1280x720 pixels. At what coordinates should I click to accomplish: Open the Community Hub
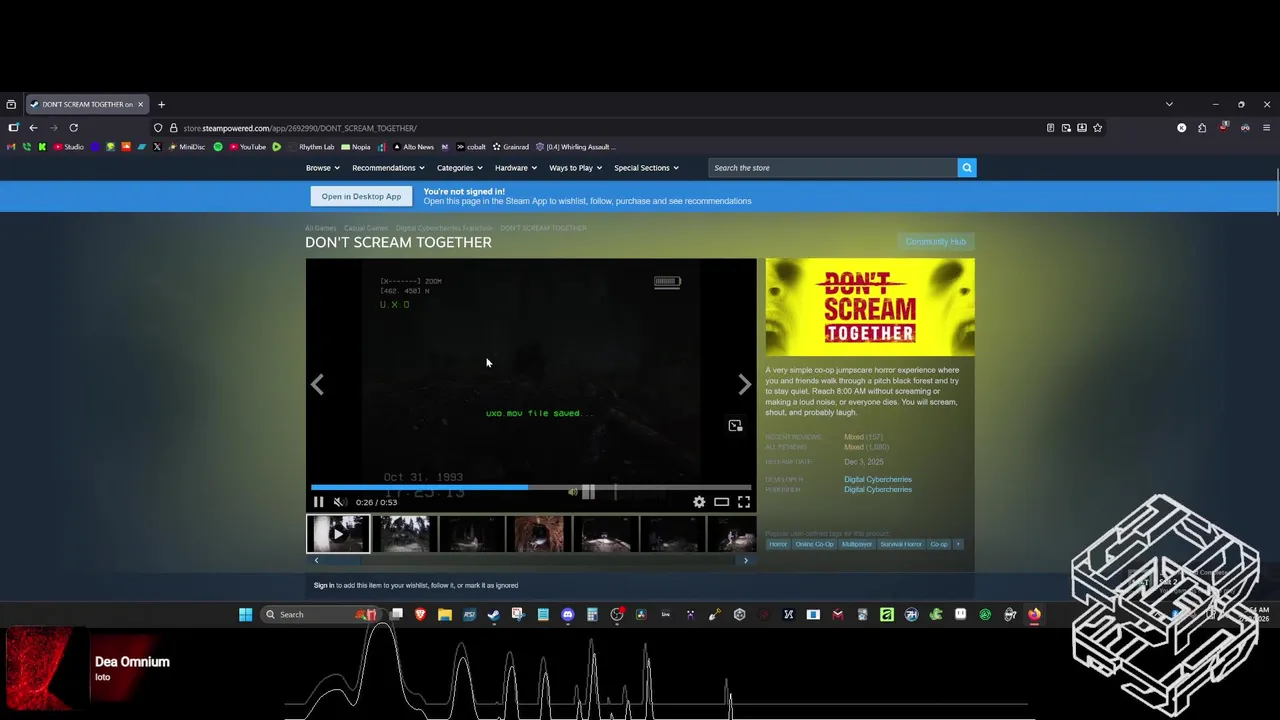pyautogui.click(x=935, y=242)
